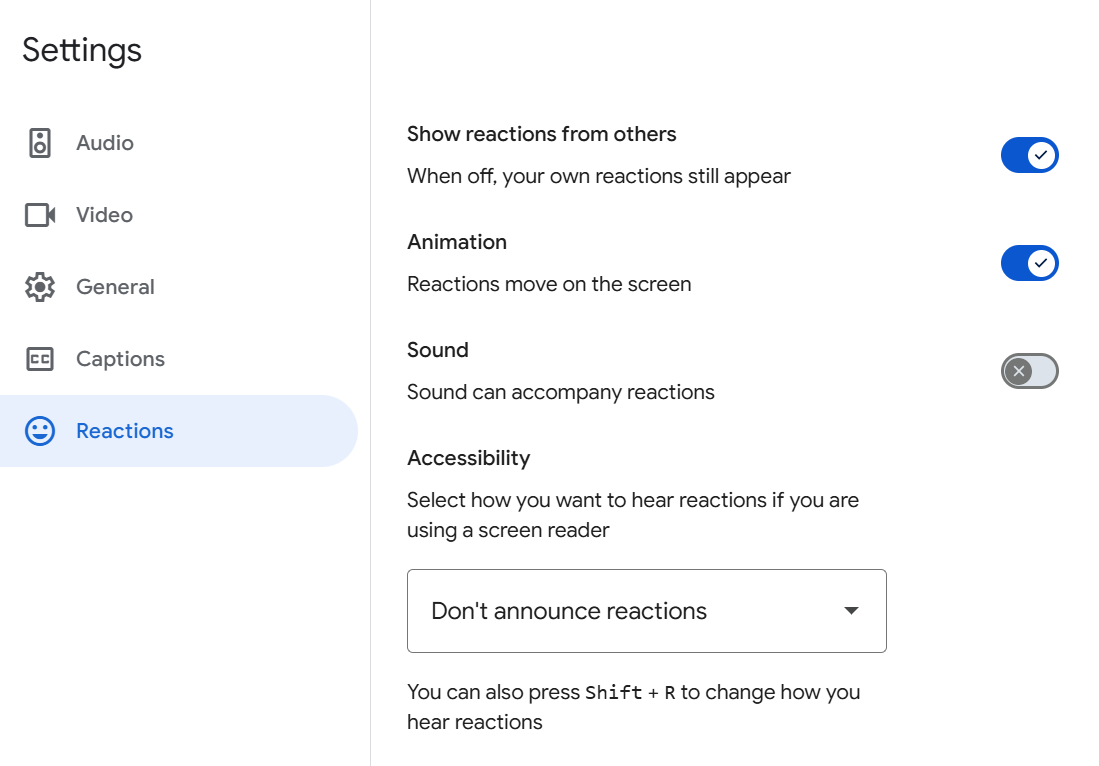This screenshot has width=1099, height=766.
Task: Disable the Animation toggle switch
Action: 1029,263
